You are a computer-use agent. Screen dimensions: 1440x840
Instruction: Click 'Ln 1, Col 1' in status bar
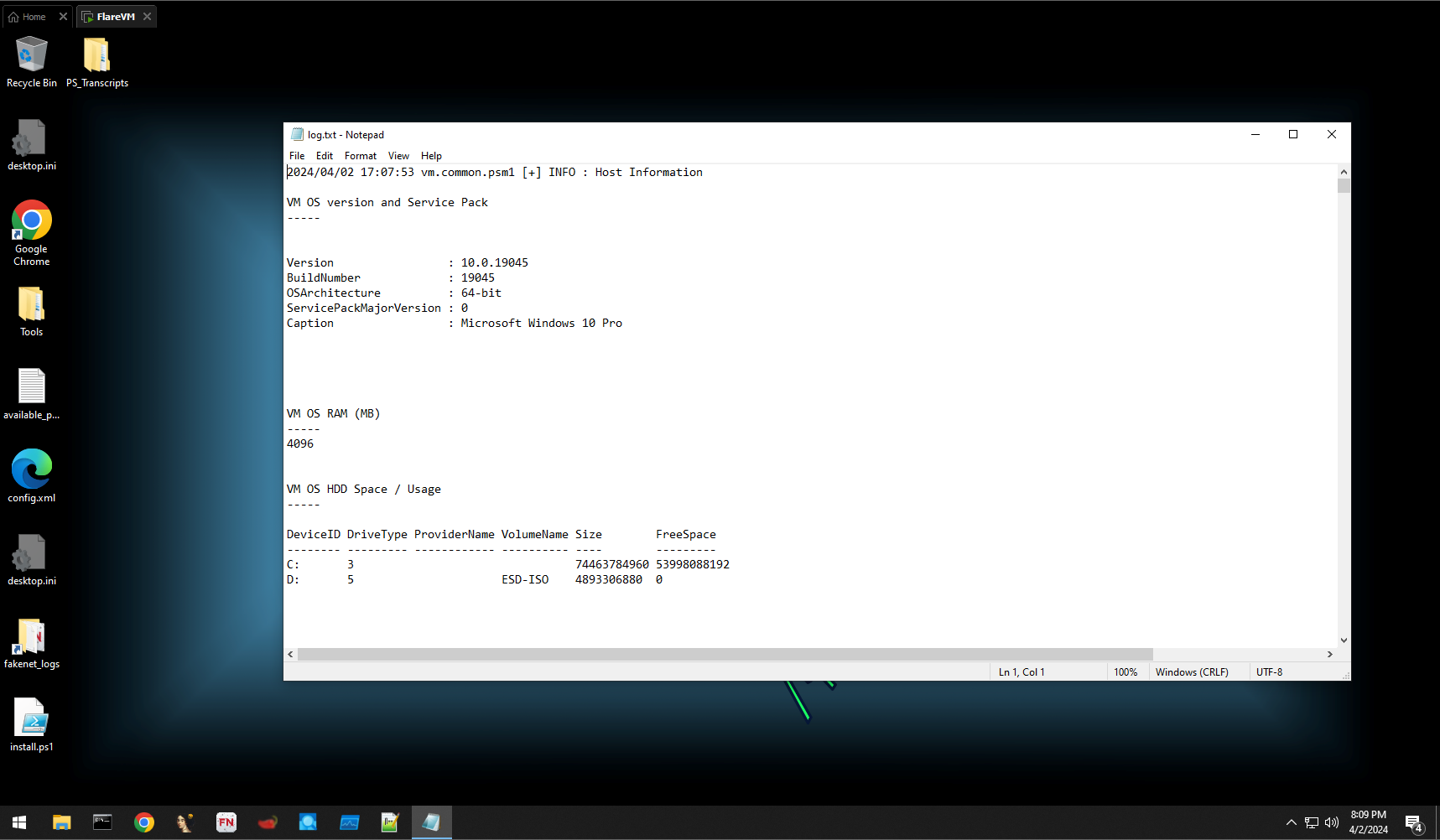(1022, 672)
